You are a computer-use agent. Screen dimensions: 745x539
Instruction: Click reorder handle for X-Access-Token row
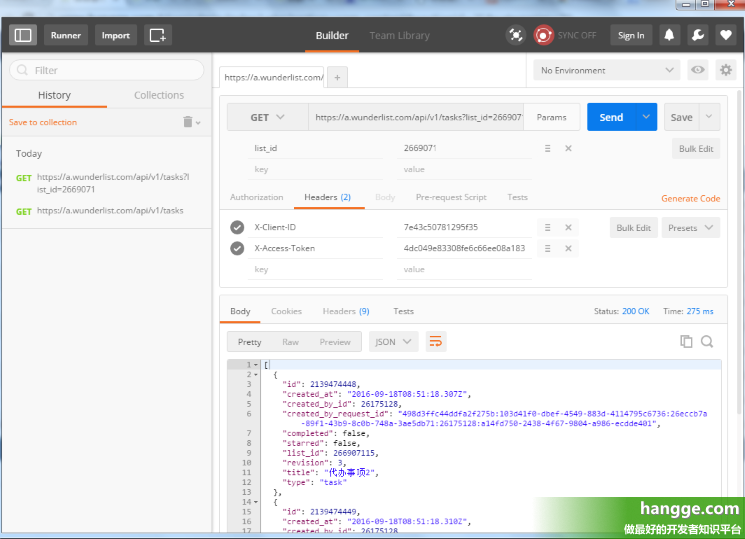[547, 249]
